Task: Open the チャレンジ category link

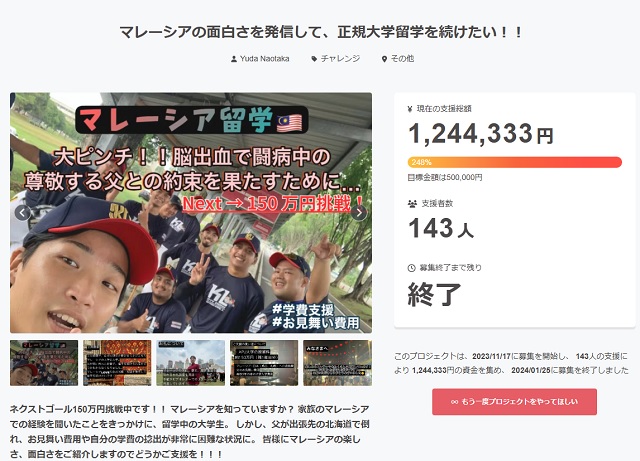Action: coord(340,59)
